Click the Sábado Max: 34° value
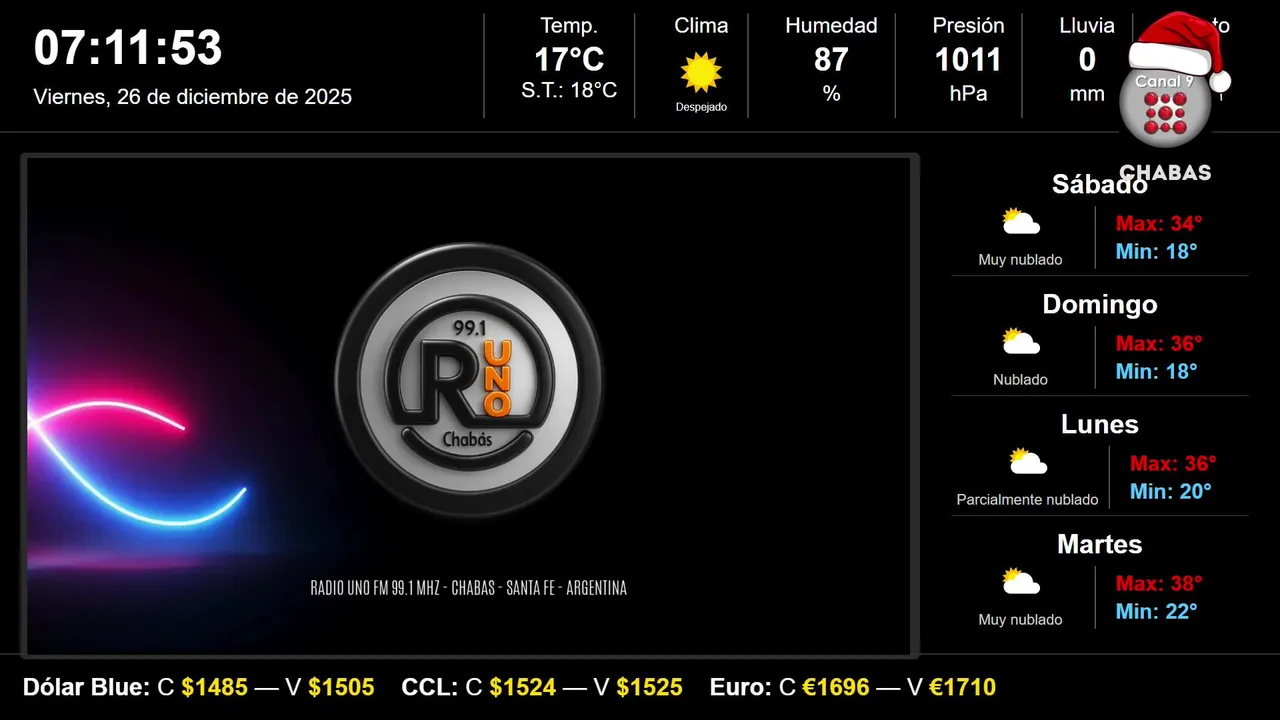The image size is (1280, 720). (1159, 223)
